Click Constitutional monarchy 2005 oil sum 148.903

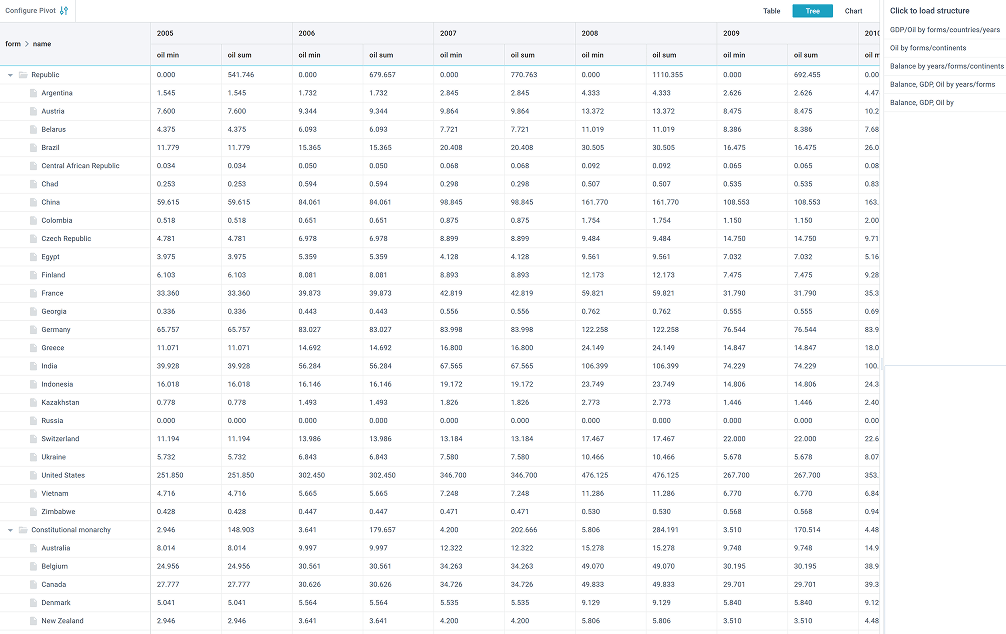pos(241,530)
